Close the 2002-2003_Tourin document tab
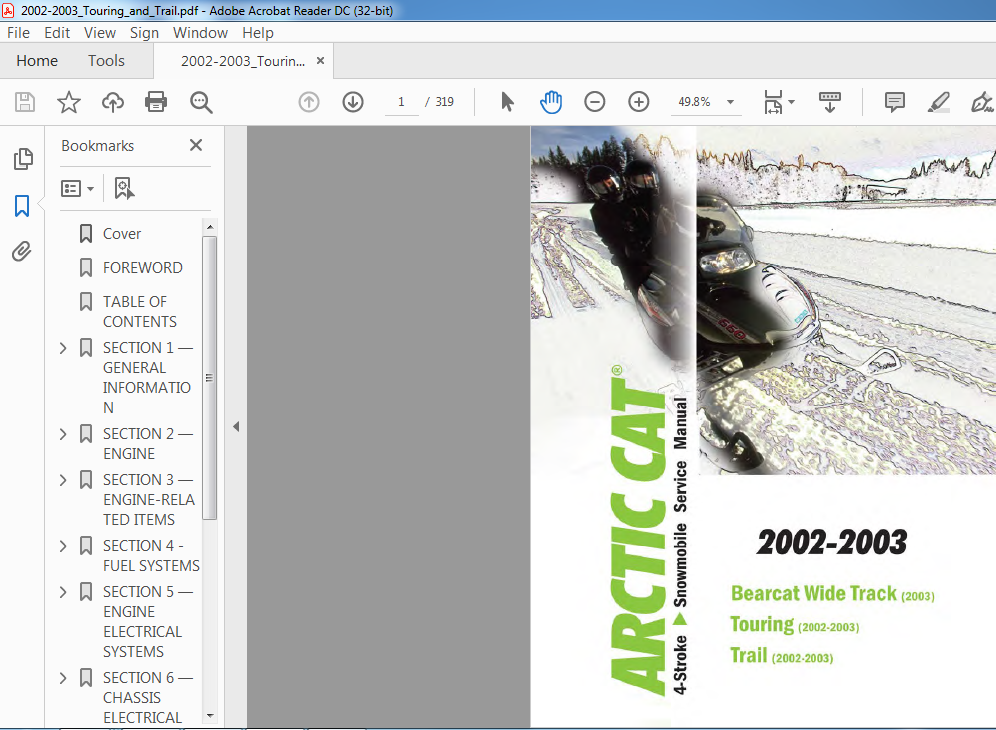996x730 pixels. point(320,60)
